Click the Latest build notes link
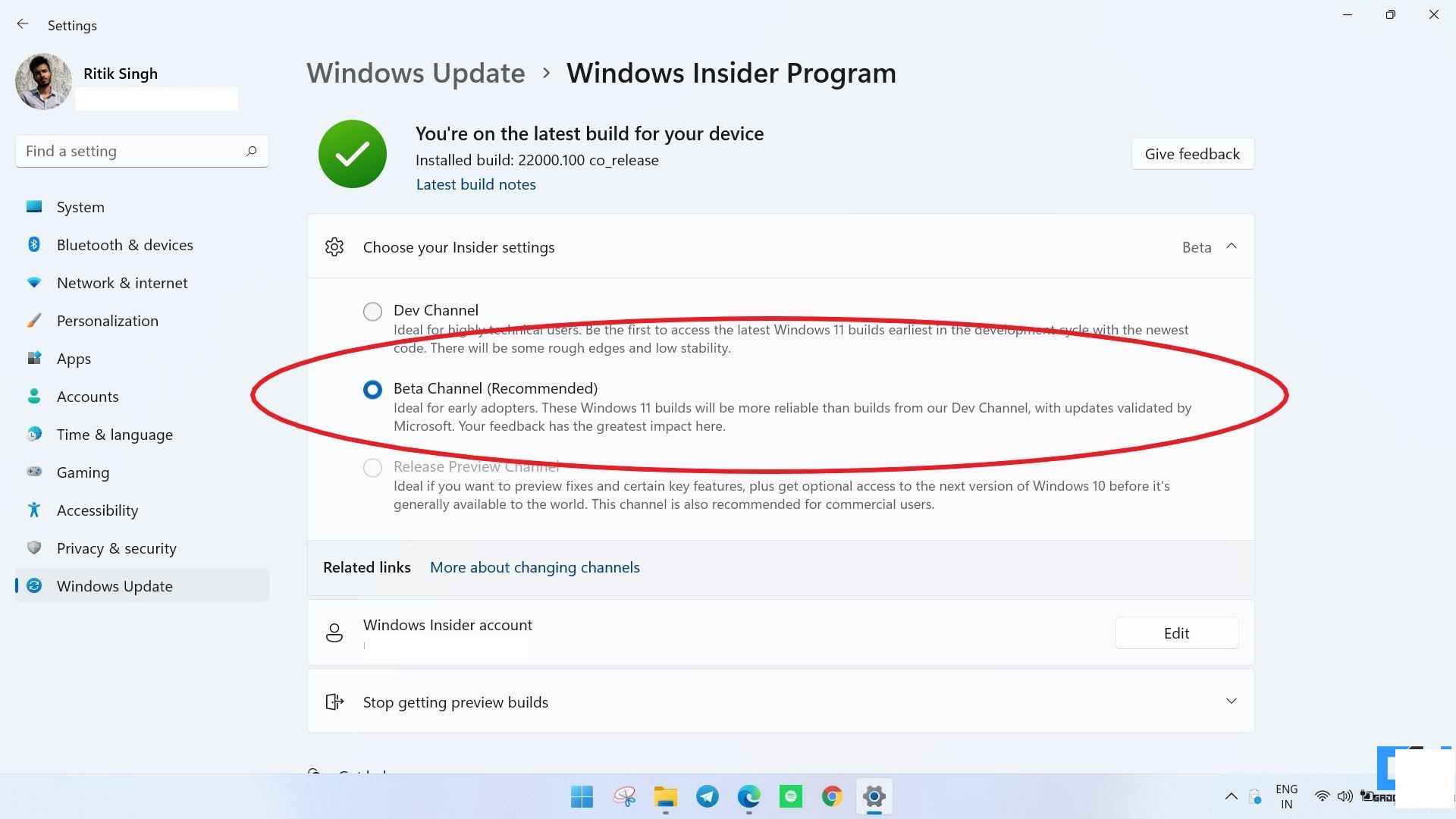The image size is (1456, 819). (x=476, y=183)
